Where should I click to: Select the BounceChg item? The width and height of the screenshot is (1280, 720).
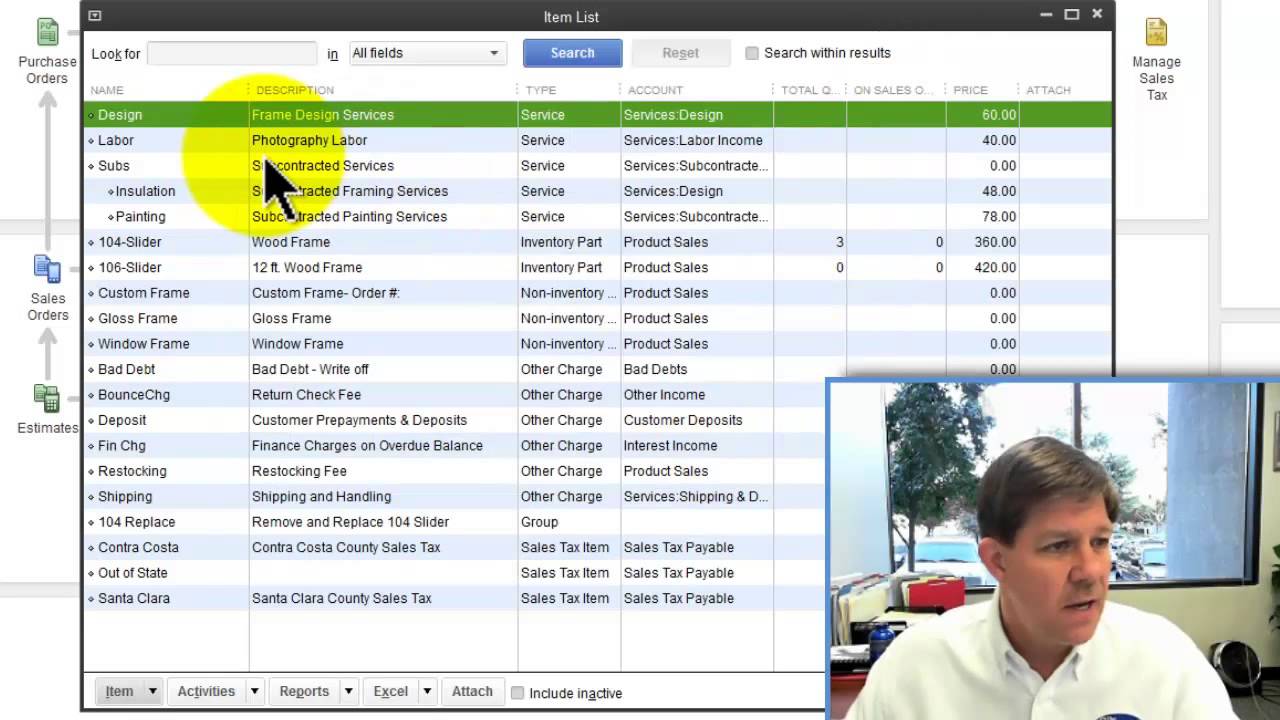pos(134,395)
